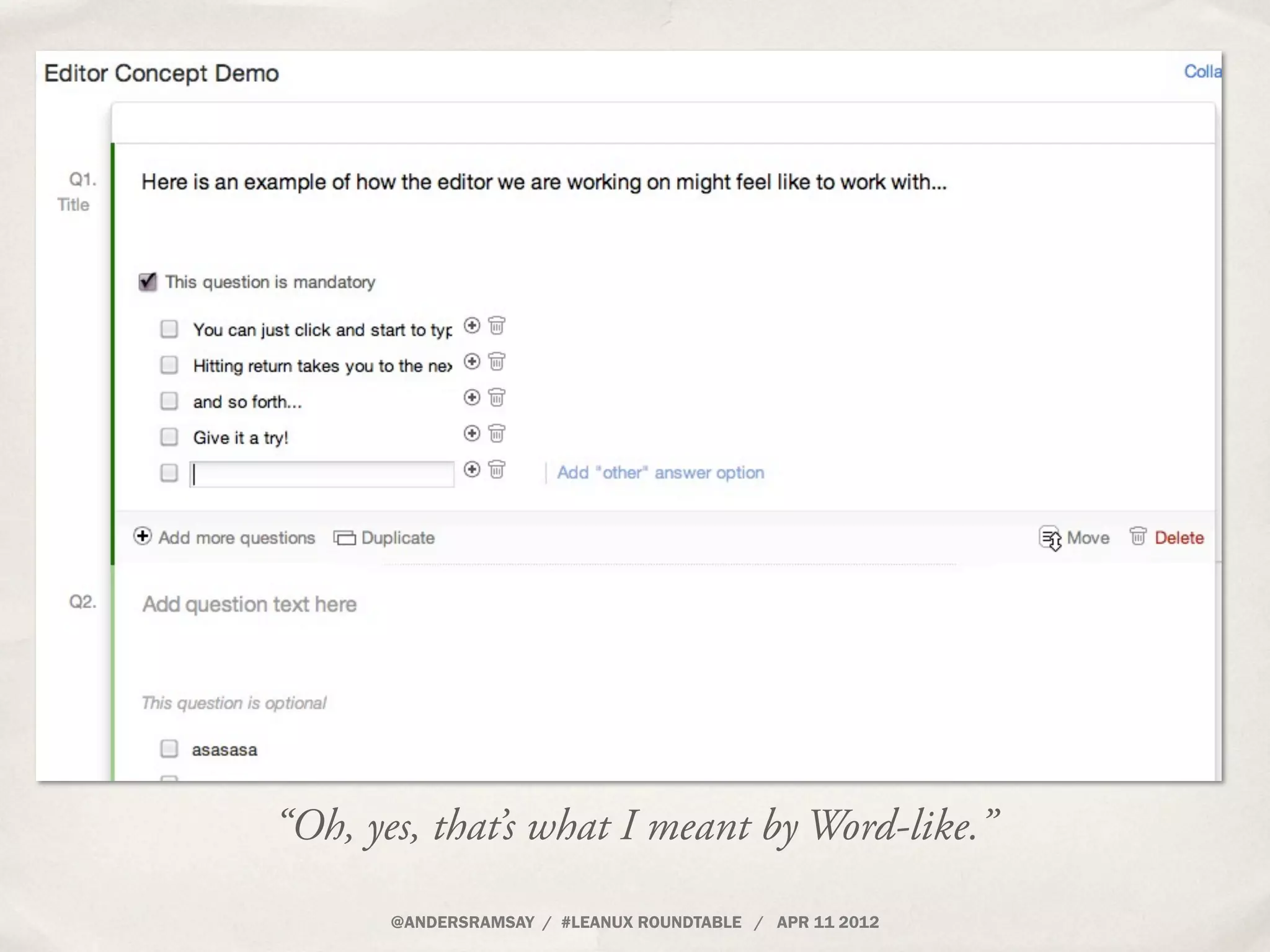Check the 'Give it a try!' checkbox

tap(169, 437)
